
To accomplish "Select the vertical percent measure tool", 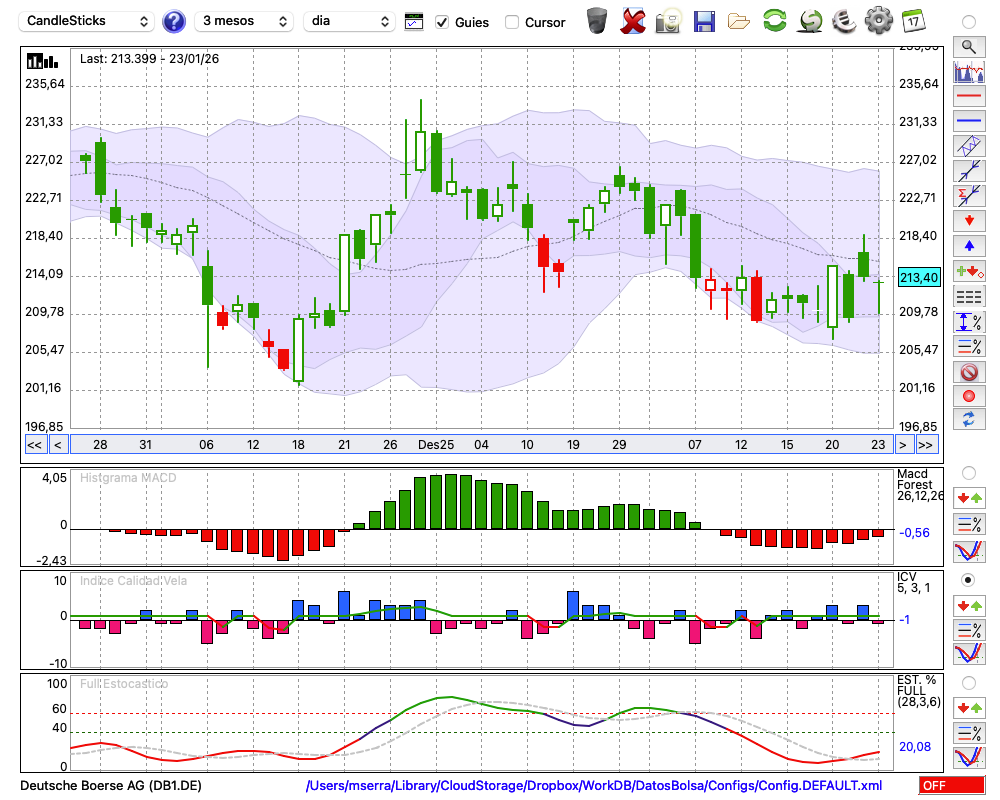I will click(969, 322).
